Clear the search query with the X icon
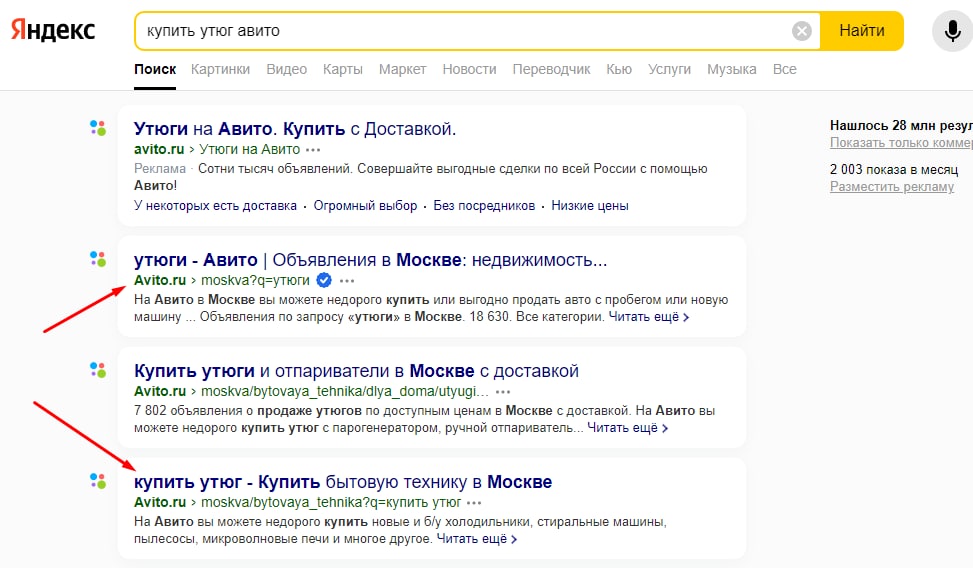The height and width of the screenshot is (568, 973). [x=802, y=30]
